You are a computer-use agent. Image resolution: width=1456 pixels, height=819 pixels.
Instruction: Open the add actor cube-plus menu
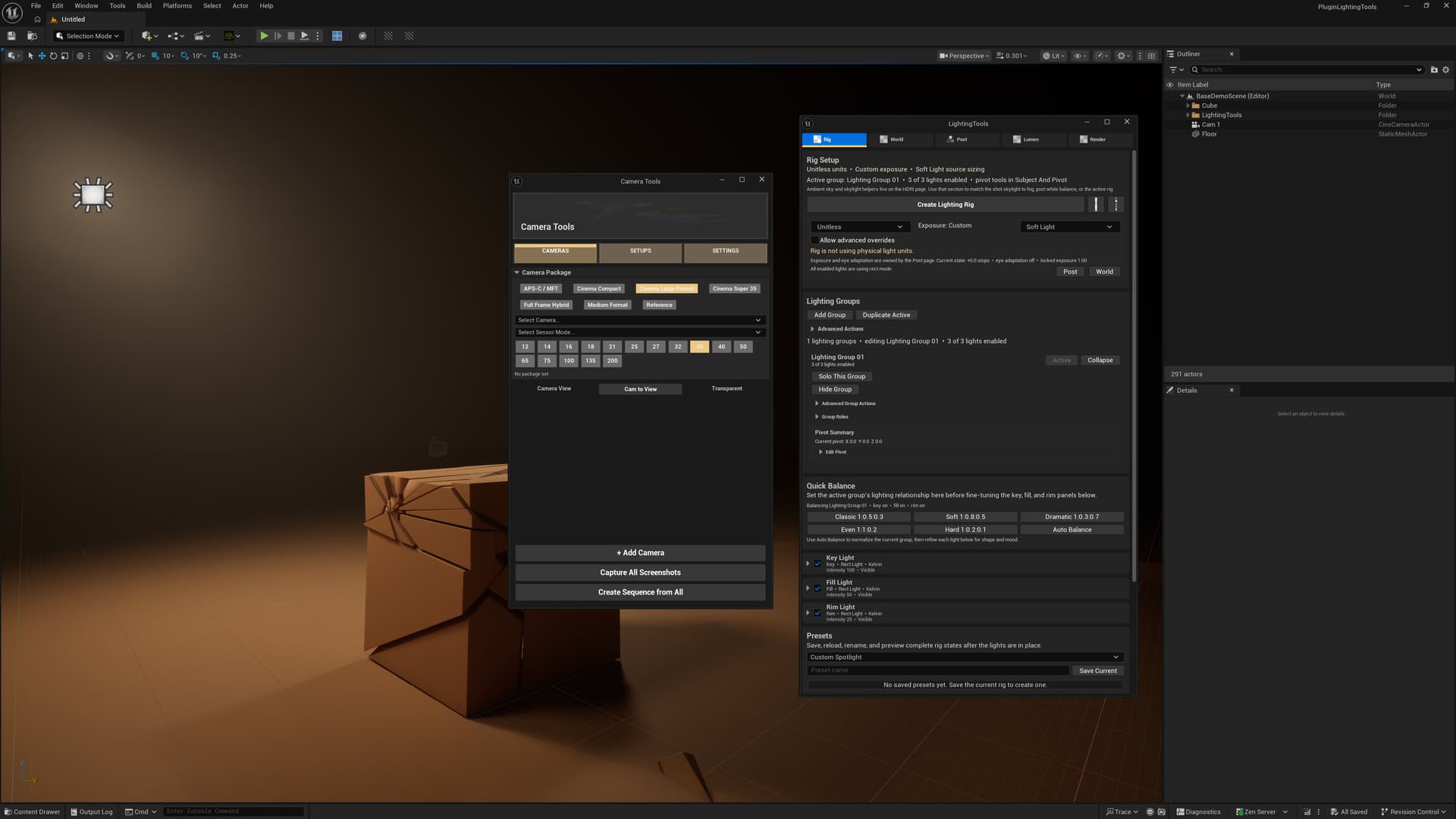[x=149, y=36]
